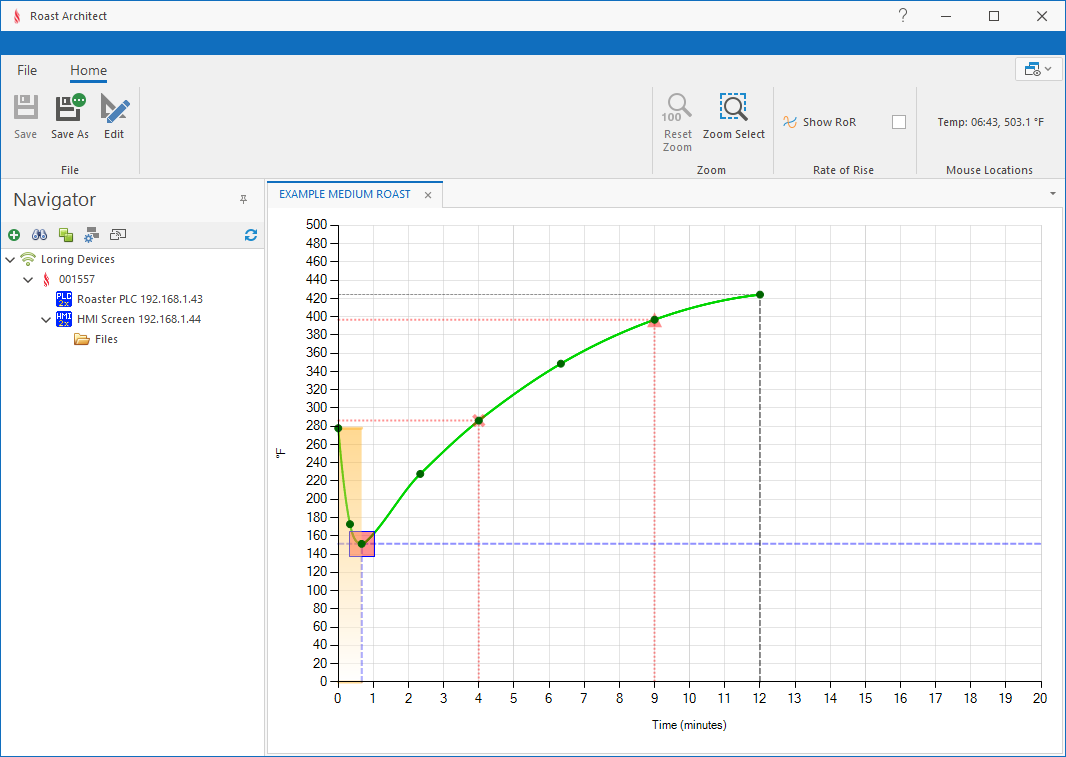Collapse the Loring Devices tree node

10,260
